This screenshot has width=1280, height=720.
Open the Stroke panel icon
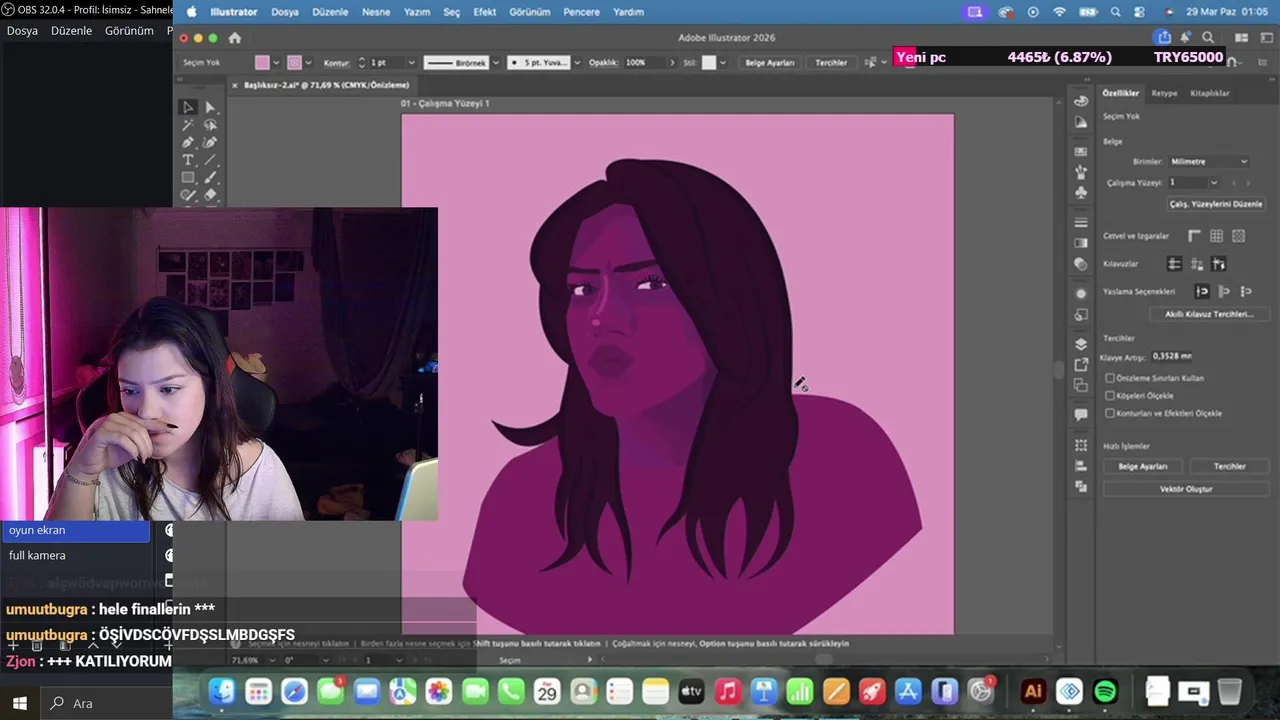1081,222
